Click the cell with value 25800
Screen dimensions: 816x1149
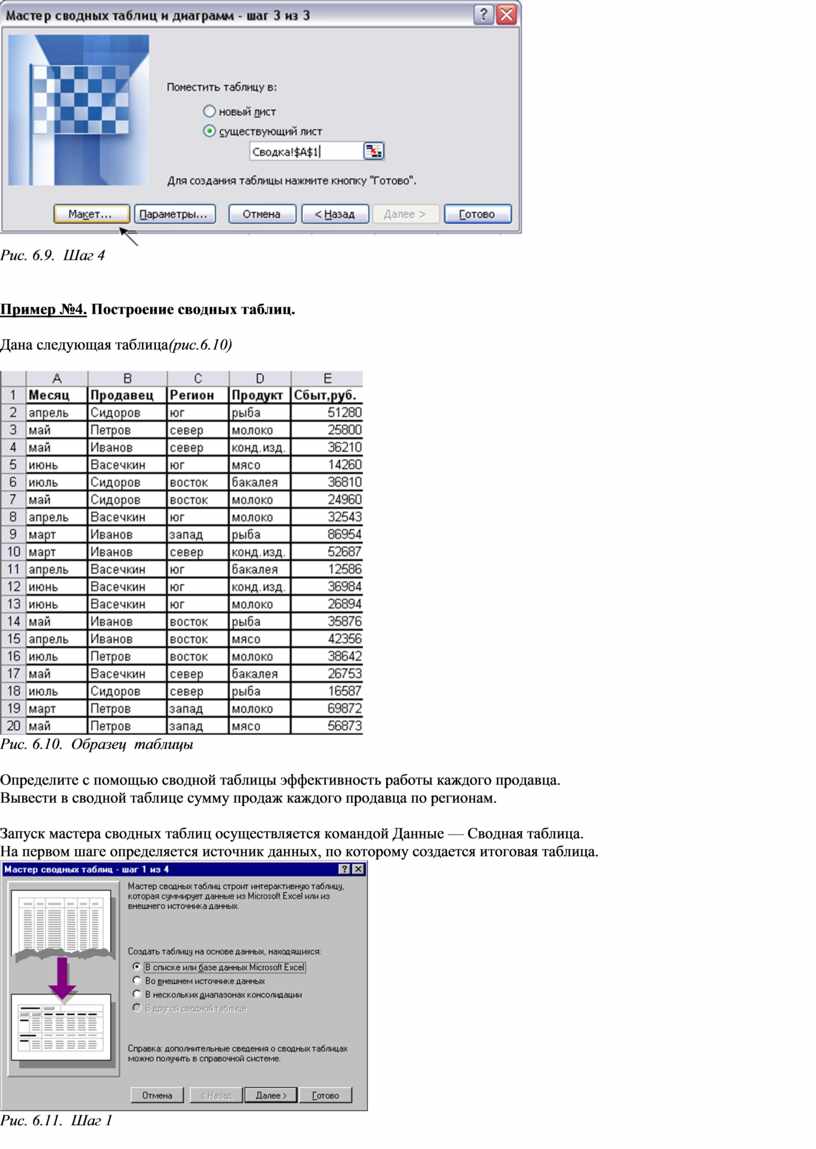pos(327,430)
